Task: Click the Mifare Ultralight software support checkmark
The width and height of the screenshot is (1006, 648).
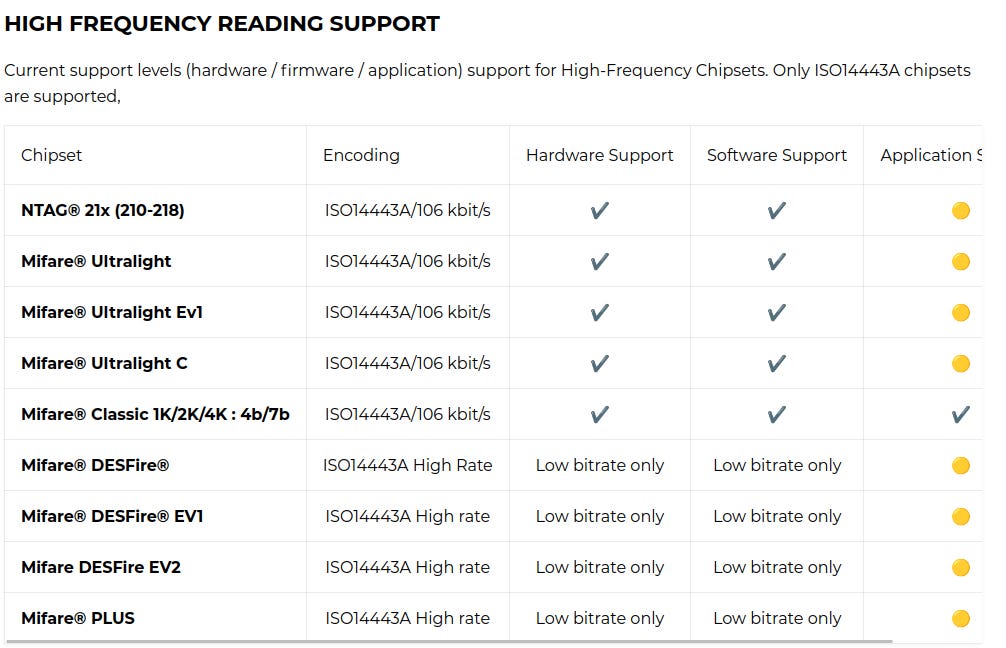Action: 777,261
